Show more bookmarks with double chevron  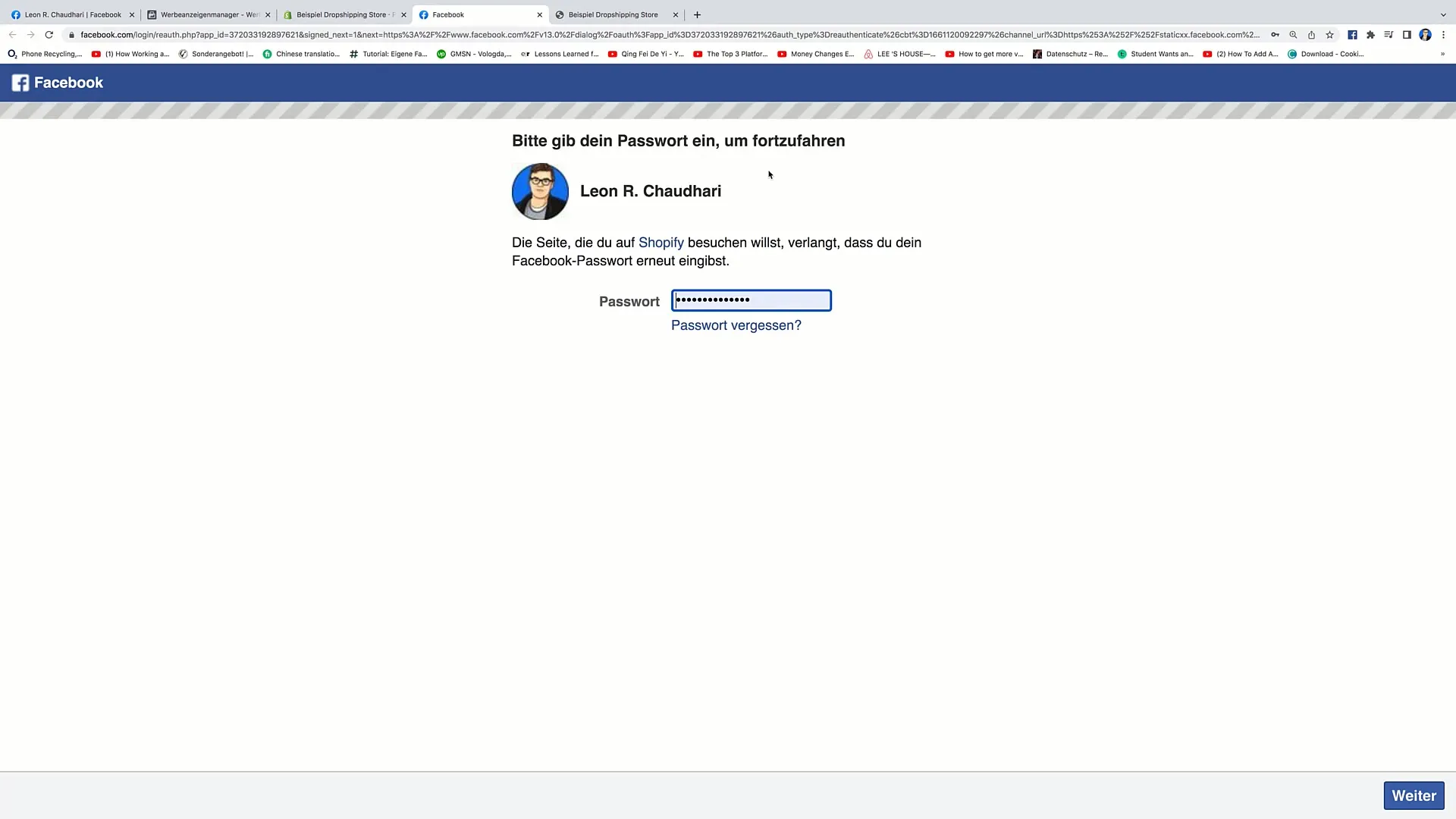point(1442,54)
